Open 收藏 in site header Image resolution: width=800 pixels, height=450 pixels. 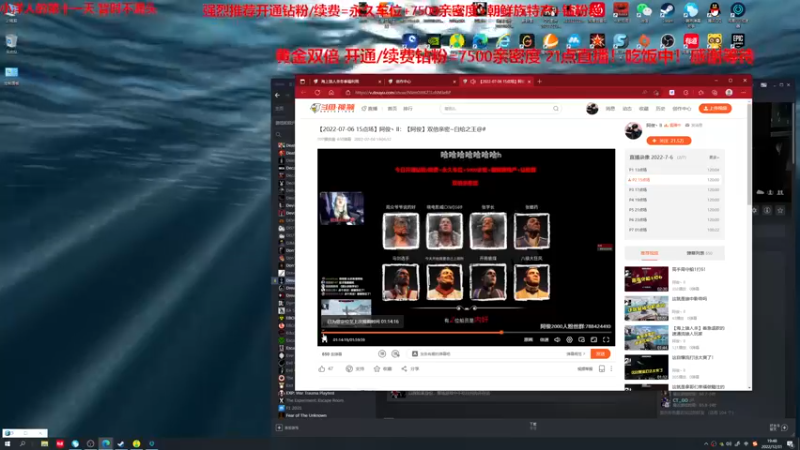(x=644, y=109)
